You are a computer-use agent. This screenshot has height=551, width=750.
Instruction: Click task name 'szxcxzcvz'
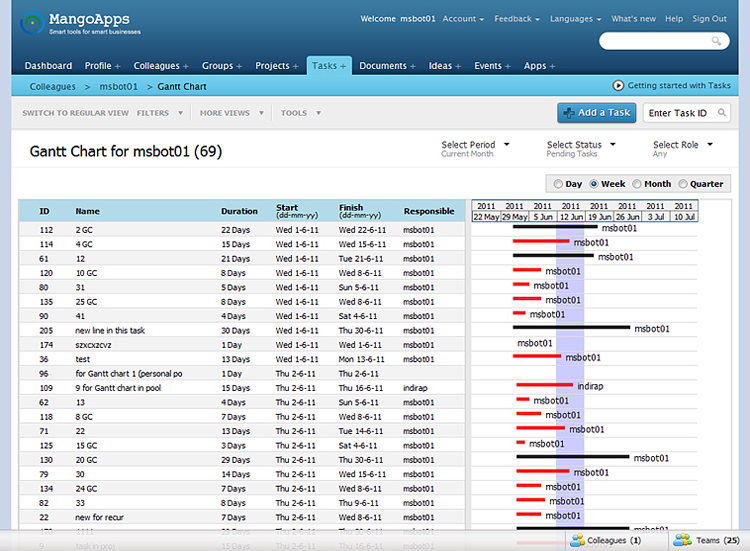(93, 345)
